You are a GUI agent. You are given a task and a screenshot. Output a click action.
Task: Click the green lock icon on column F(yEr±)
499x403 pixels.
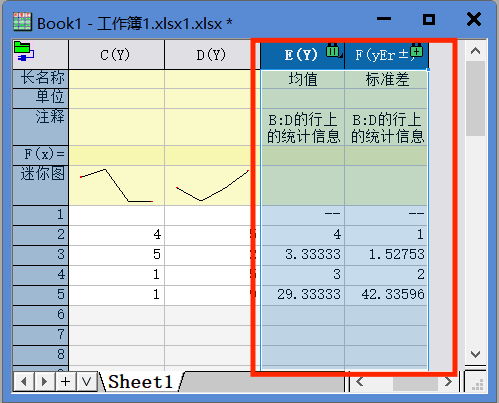417,50
